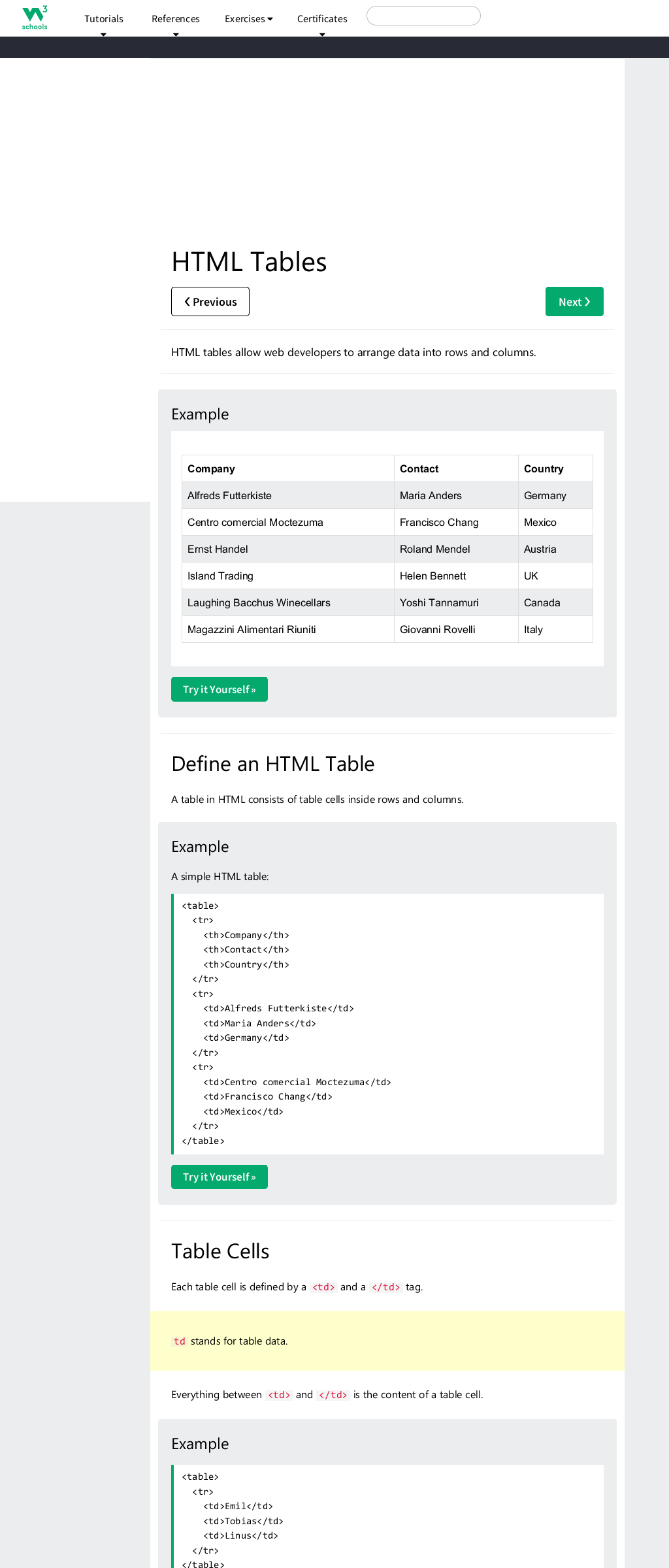Select the Island Trading table cell
This screenshot has width=669, height=1568.
click(288, 576)
